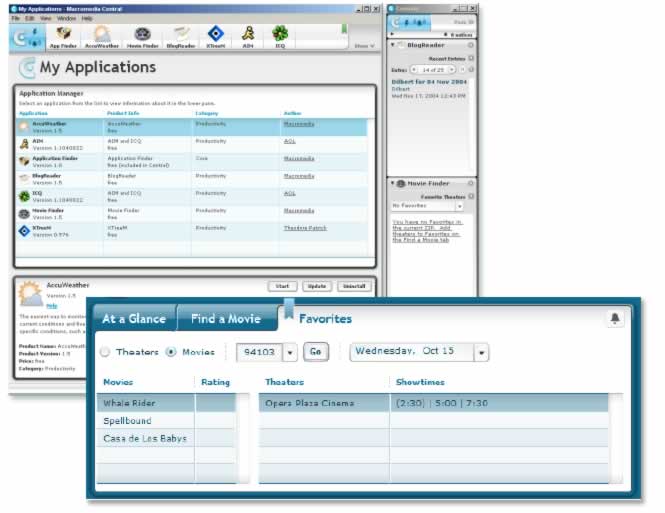Click BlogReader icon in the application list
Viewport: 665px width, 513px height.
24,179
